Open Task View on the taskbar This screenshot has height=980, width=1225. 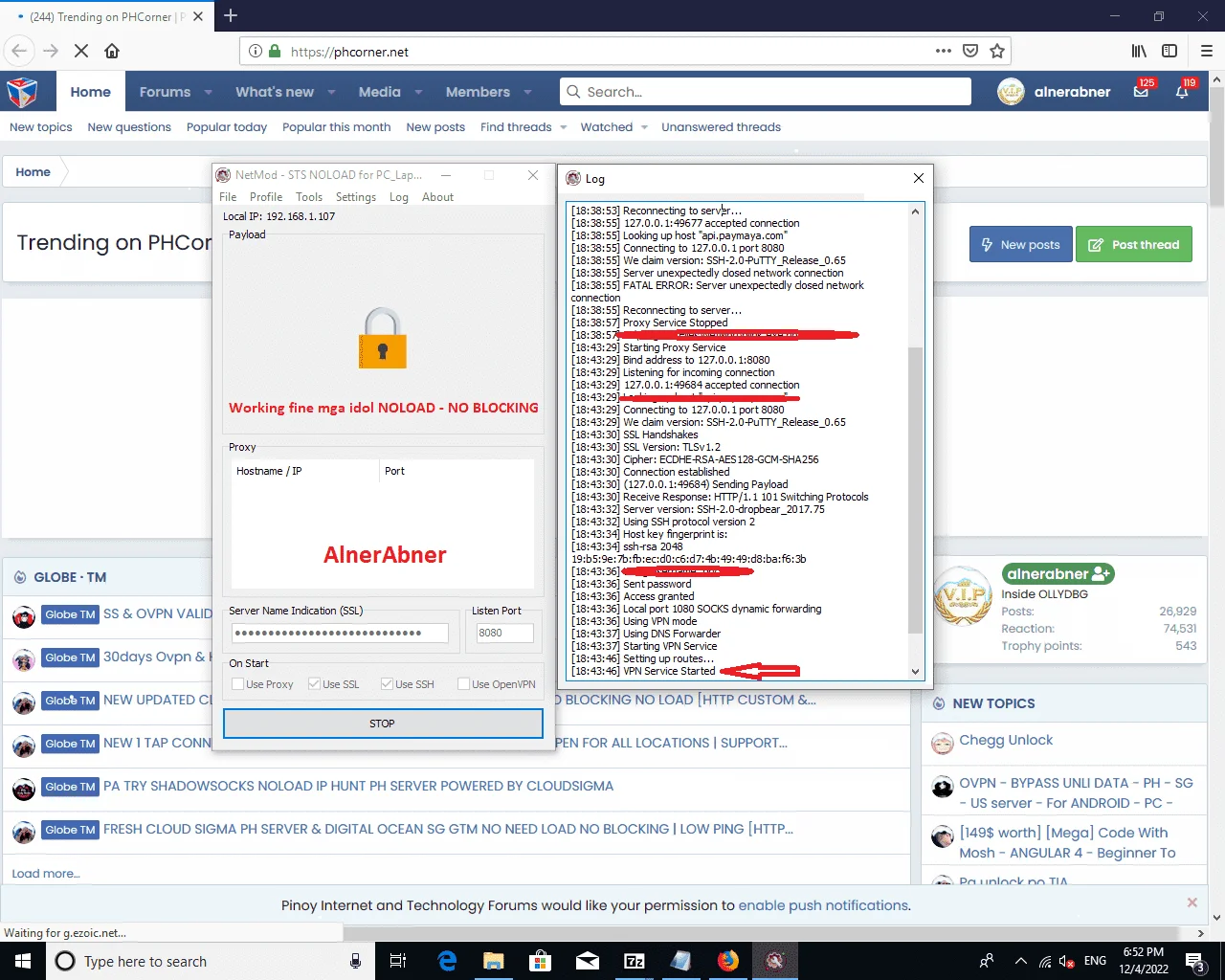pos(398,961)
